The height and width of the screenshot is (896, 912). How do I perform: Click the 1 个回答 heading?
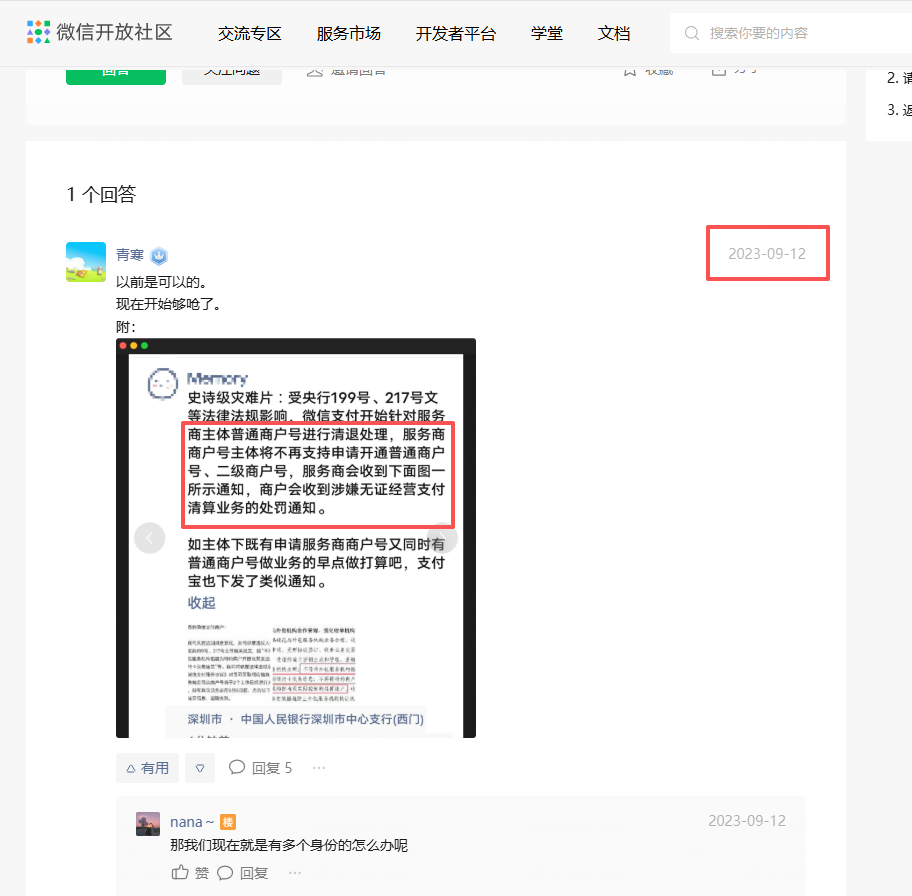101,194
